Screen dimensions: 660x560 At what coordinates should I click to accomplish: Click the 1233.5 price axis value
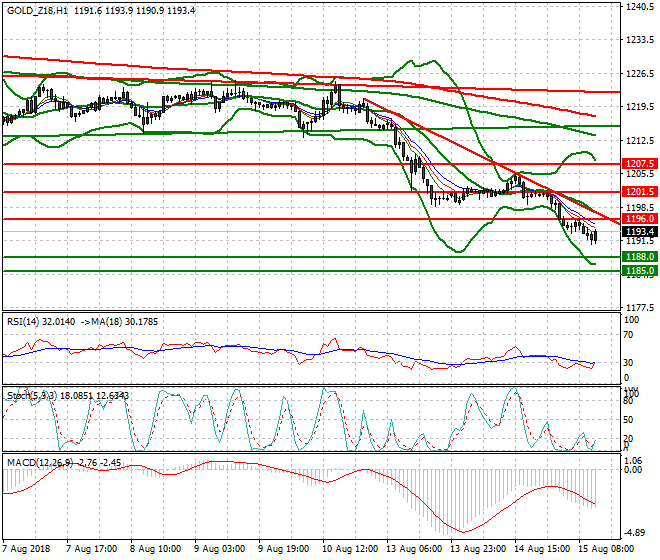pos(640,40)
